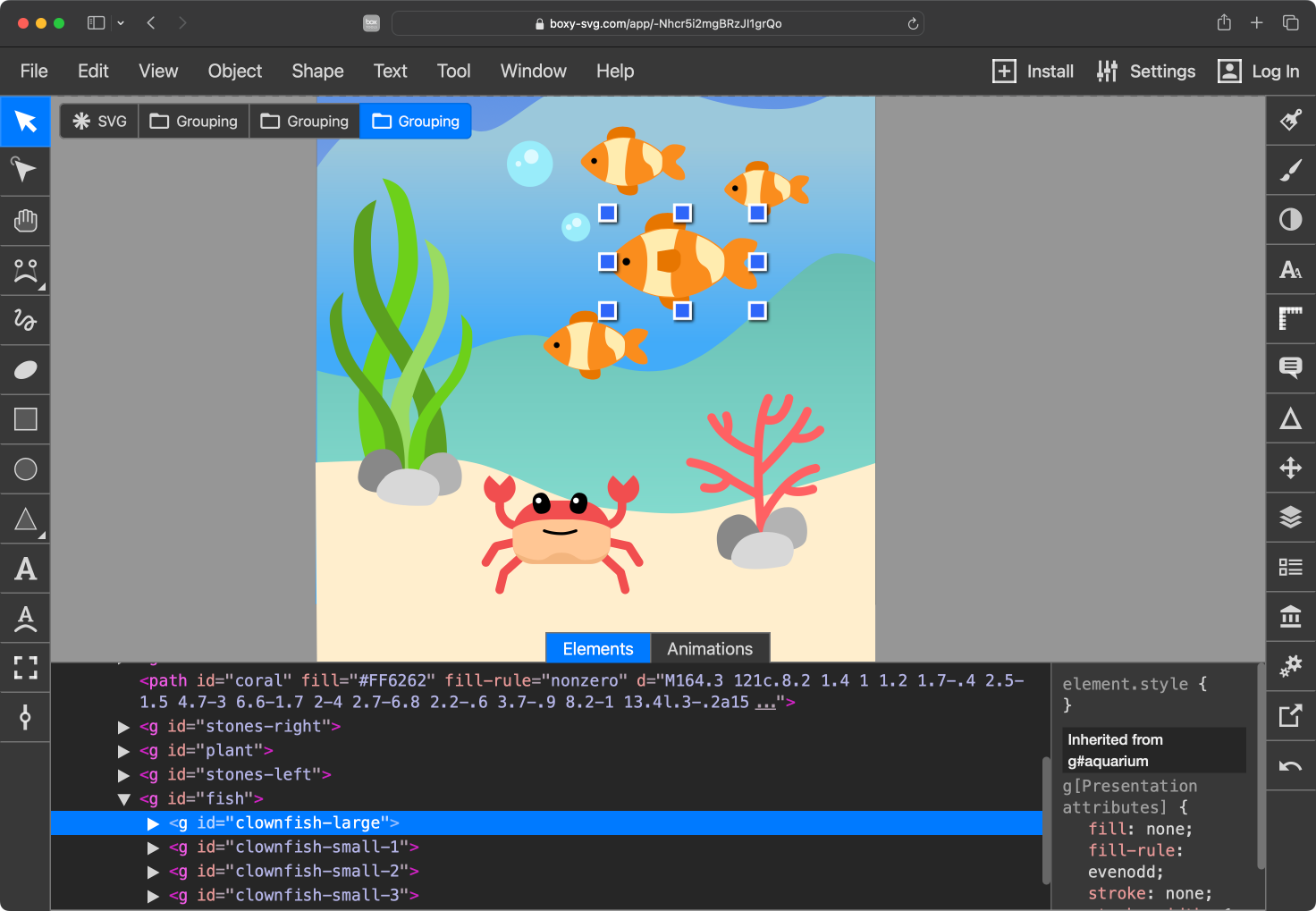Open the Window menu
Screen dimensions: 1316x911
click(x=534, y=72)
